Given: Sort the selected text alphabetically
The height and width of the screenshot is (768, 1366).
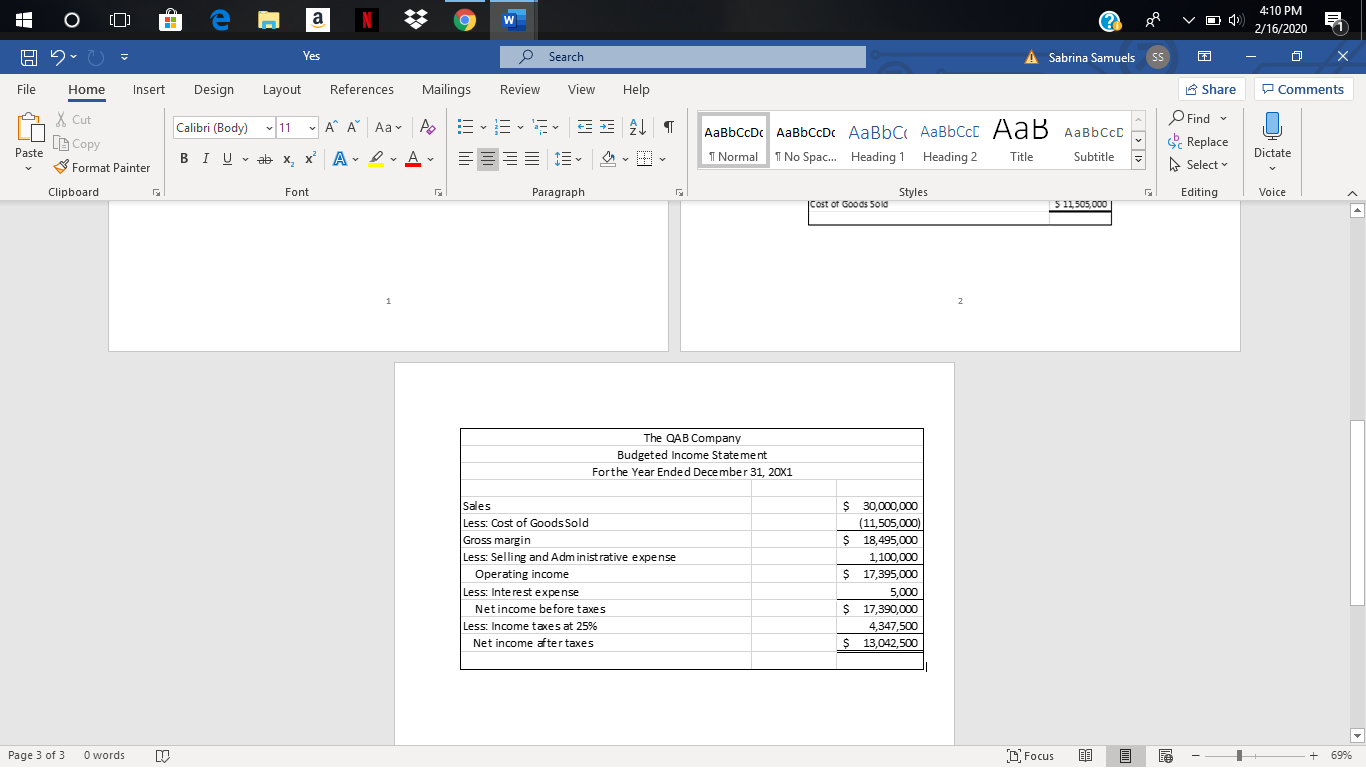Looking at the screenshot, I should pyautogui.click(x=638, y=128).
